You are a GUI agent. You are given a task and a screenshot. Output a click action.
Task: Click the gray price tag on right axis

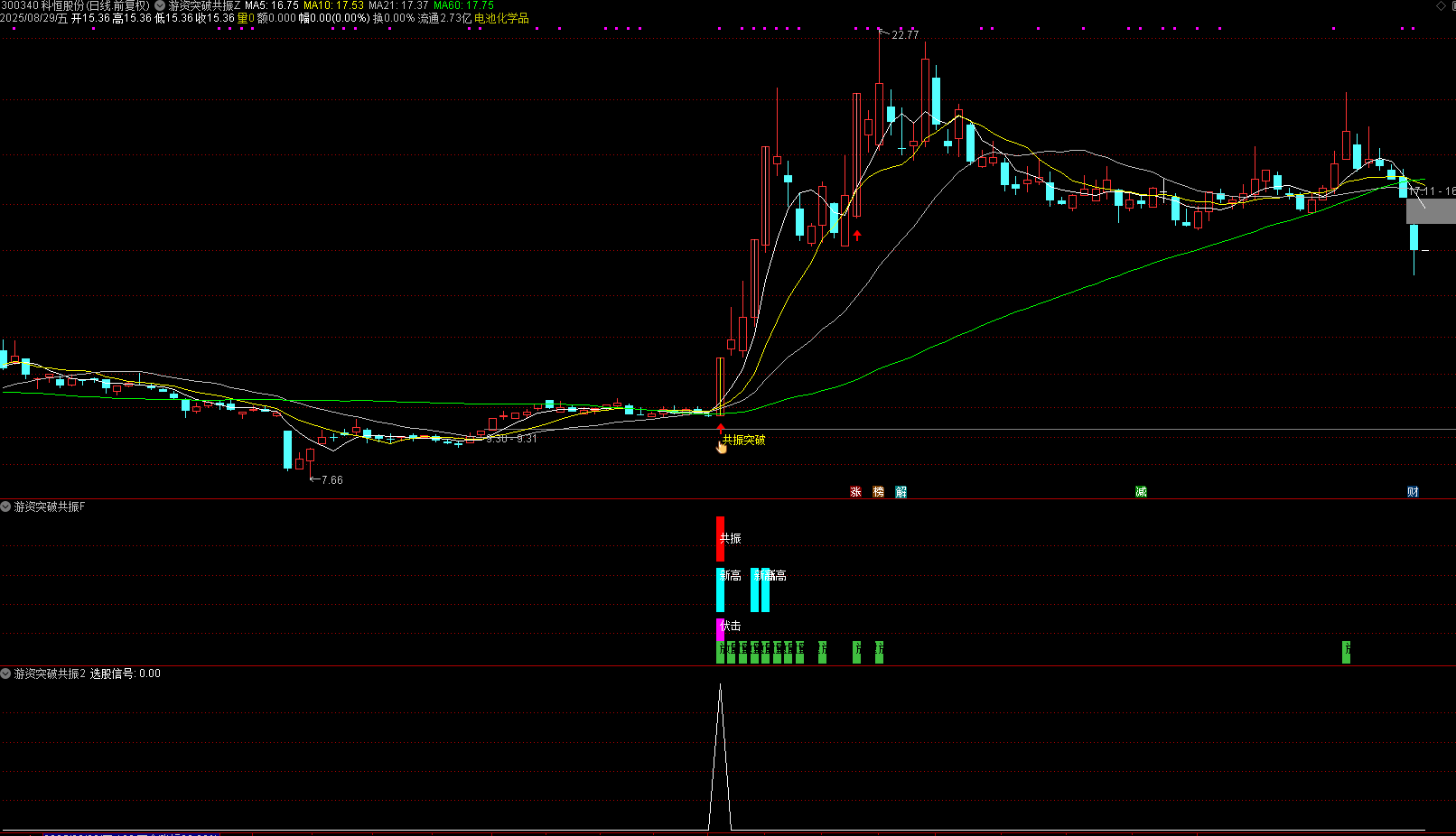click(x=1431, y=211)
